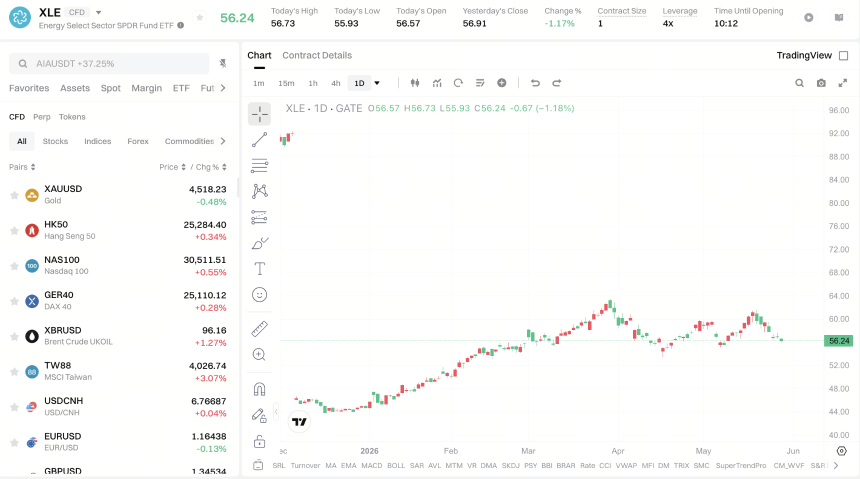Select the crosshair cursor tool
Viewport: 860px width, 479px height.
(259, 114)
